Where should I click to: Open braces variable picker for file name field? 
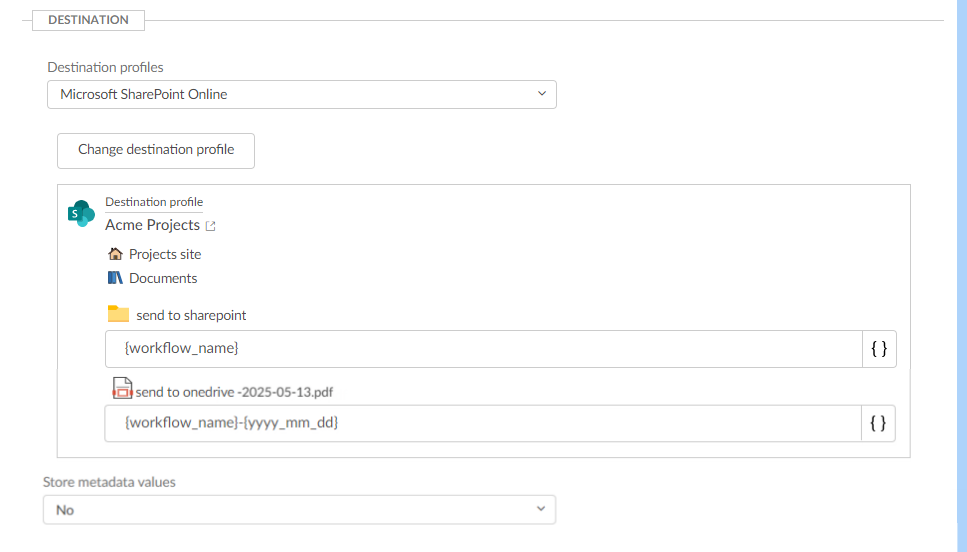point(878,423)
